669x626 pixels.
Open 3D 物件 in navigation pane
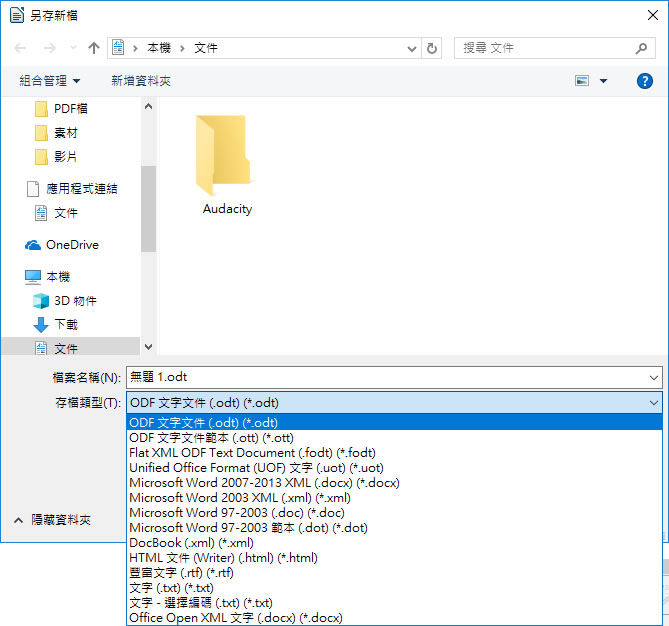(x=65, y=301)
